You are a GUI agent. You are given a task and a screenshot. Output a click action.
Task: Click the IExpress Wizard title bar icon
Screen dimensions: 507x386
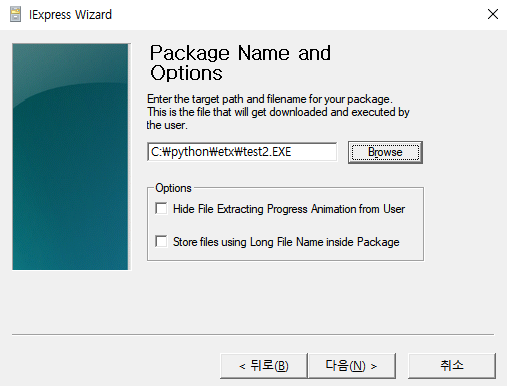click(15, 14)
